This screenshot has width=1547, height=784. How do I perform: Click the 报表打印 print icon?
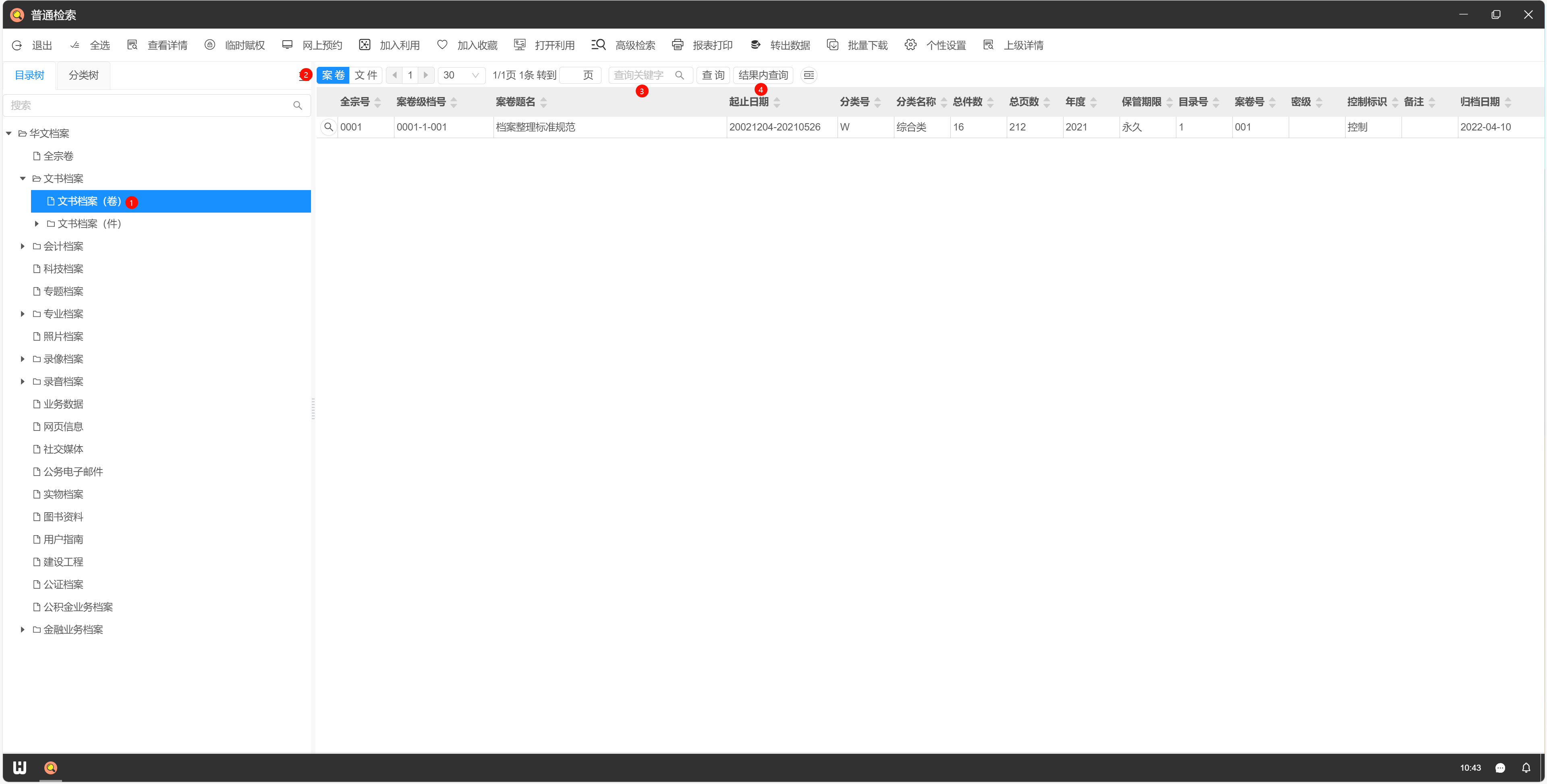677,45
